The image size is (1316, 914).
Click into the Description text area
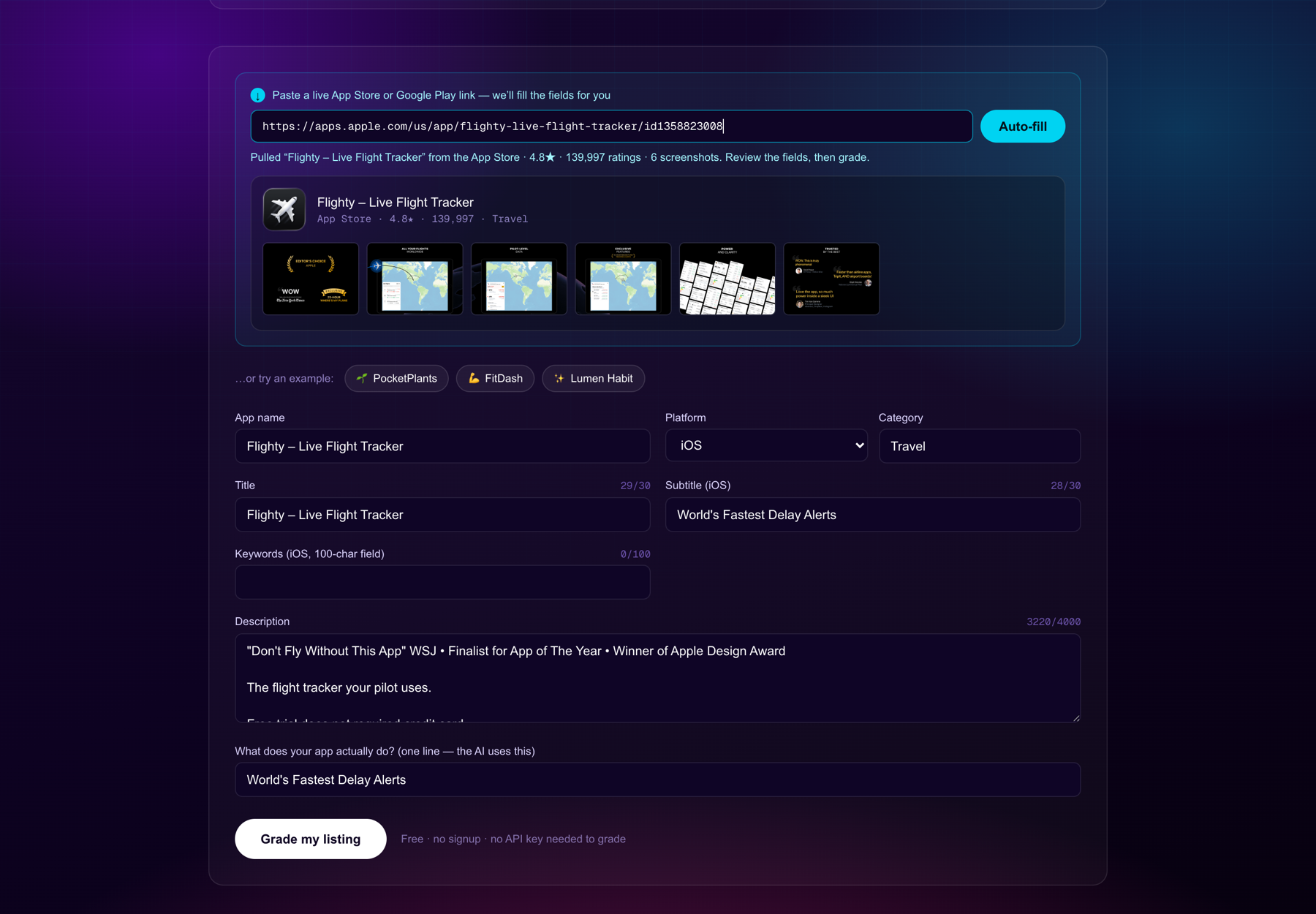pos(658,679)
